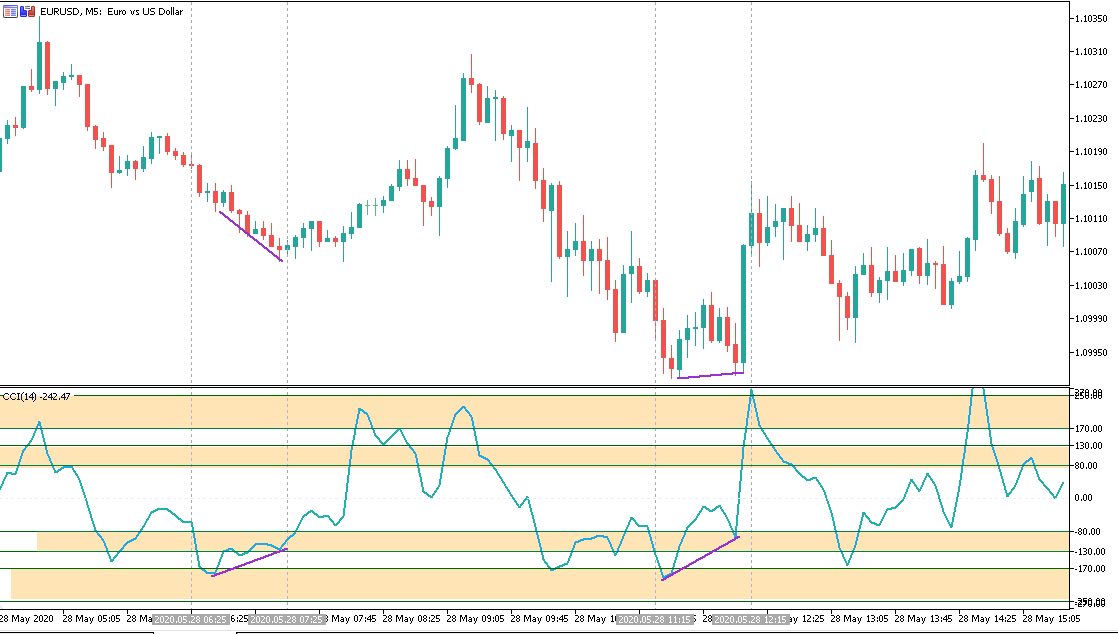
Task: Click the CCI 170.00 level label
Action: click(x=1089, y=429)
